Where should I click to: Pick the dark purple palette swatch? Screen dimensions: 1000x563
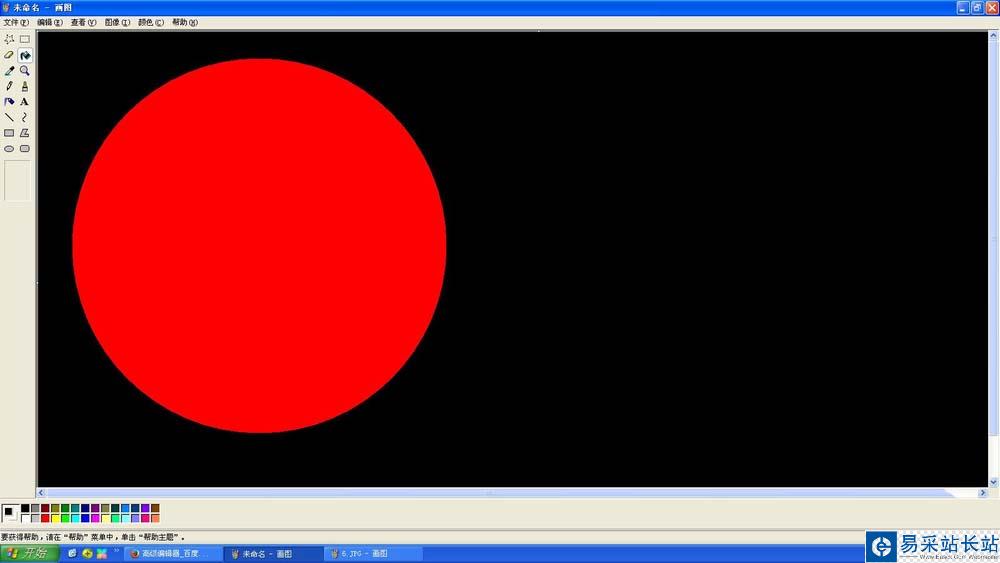coord(95,508)
